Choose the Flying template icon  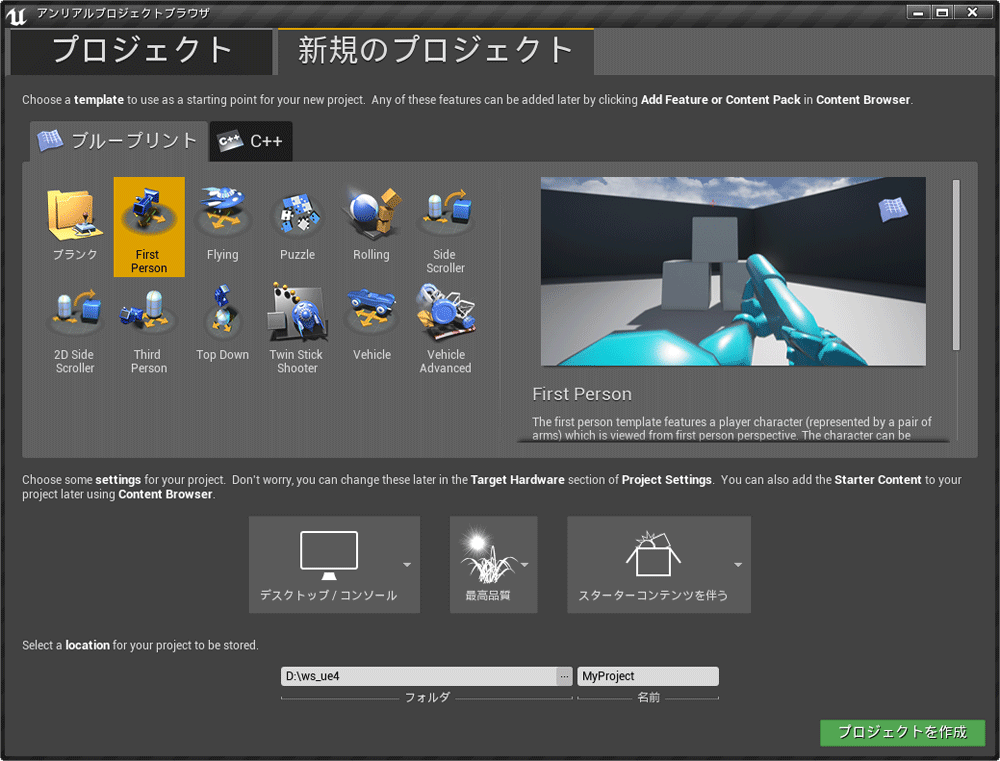[x=223, y=211]
